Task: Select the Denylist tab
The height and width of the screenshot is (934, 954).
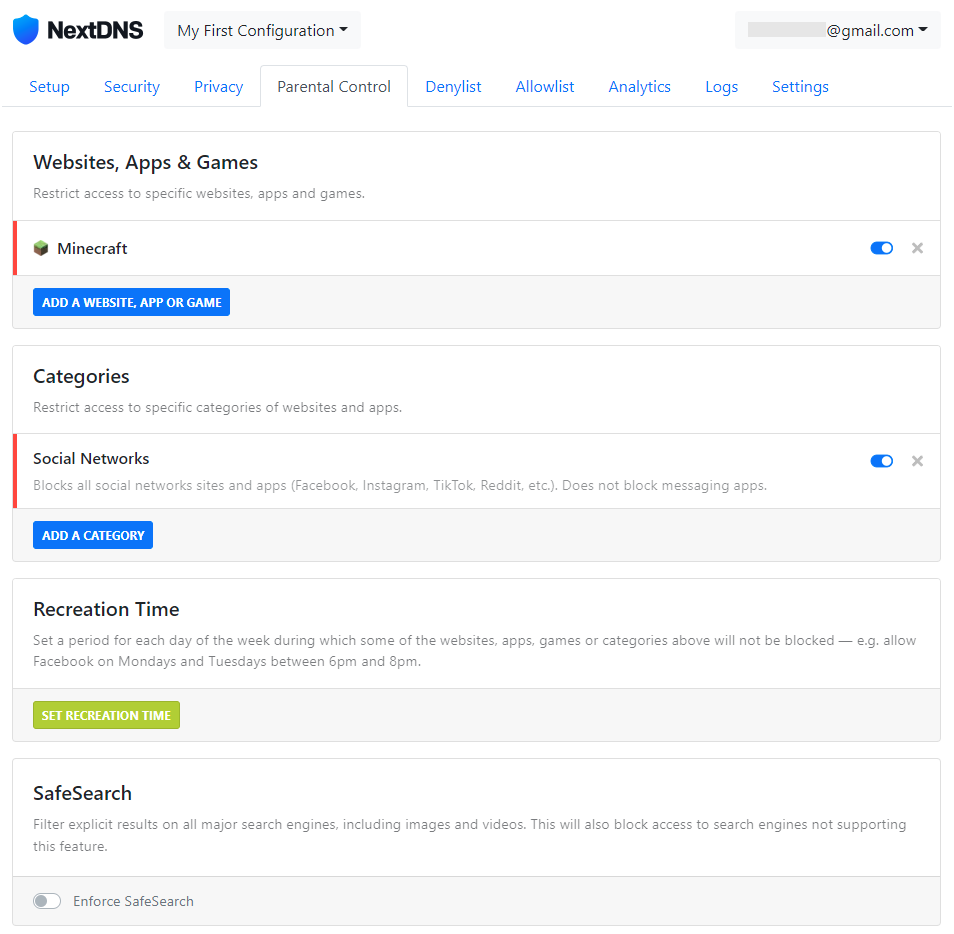Action: coord(453,87)
